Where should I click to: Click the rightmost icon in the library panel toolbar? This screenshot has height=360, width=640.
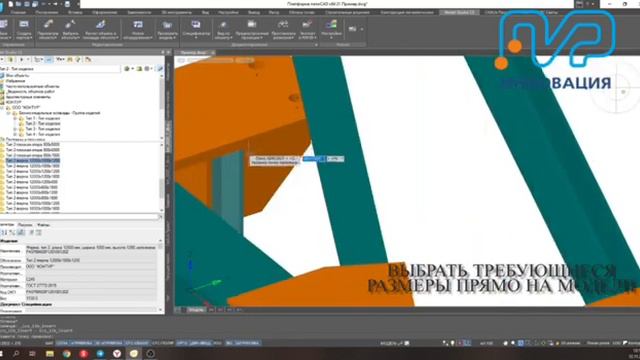click(88, 60)
